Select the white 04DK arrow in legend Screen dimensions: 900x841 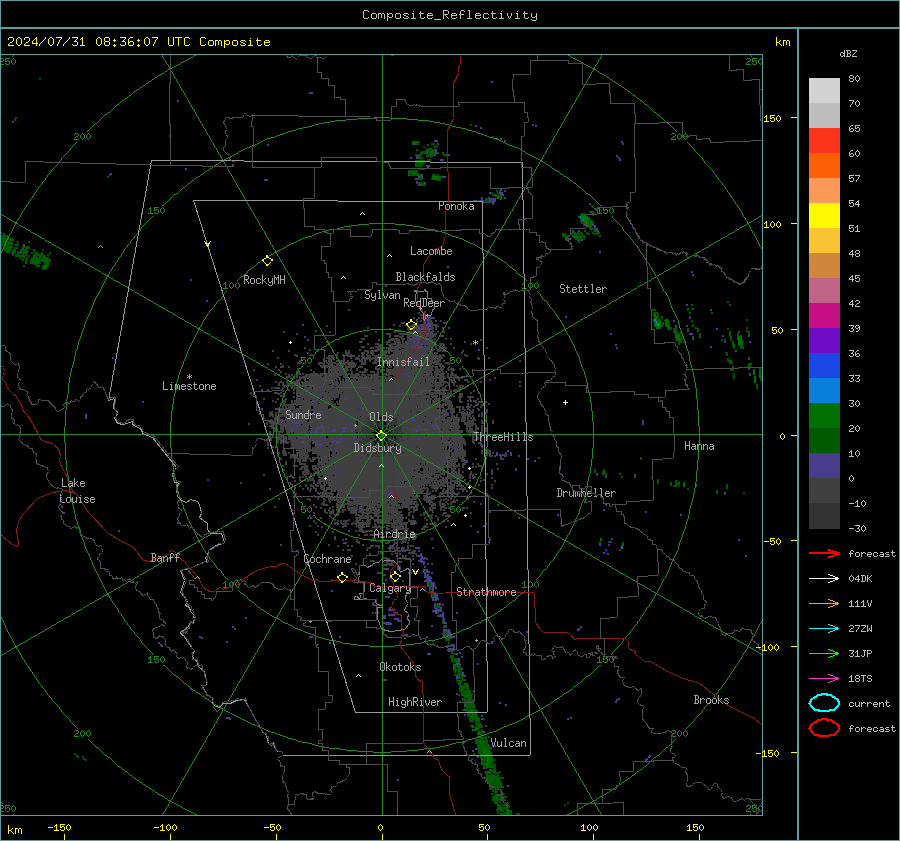(824, 578)
